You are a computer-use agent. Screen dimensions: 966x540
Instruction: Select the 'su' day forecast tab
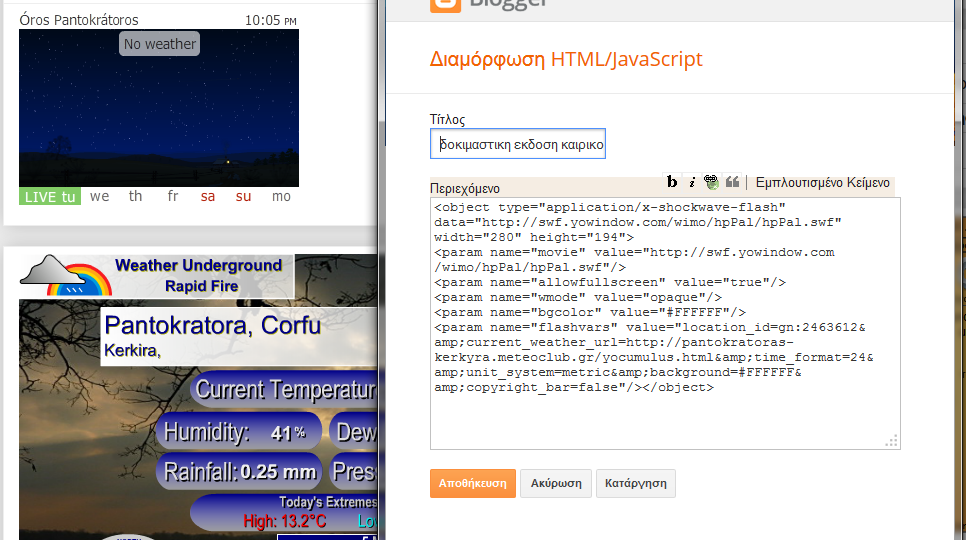(x=244, y=197)
